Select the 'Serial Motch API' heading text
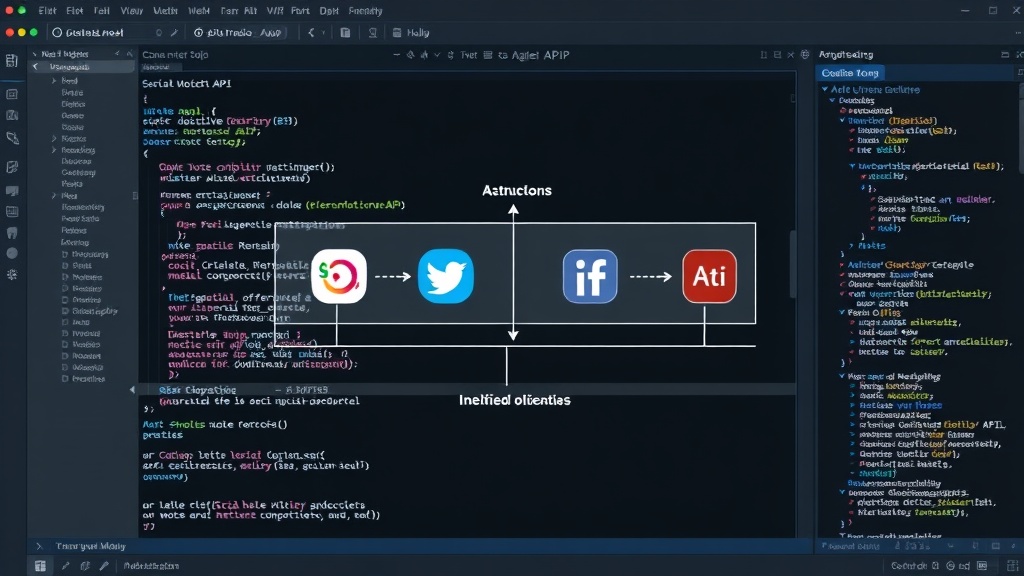 [187, 84]
